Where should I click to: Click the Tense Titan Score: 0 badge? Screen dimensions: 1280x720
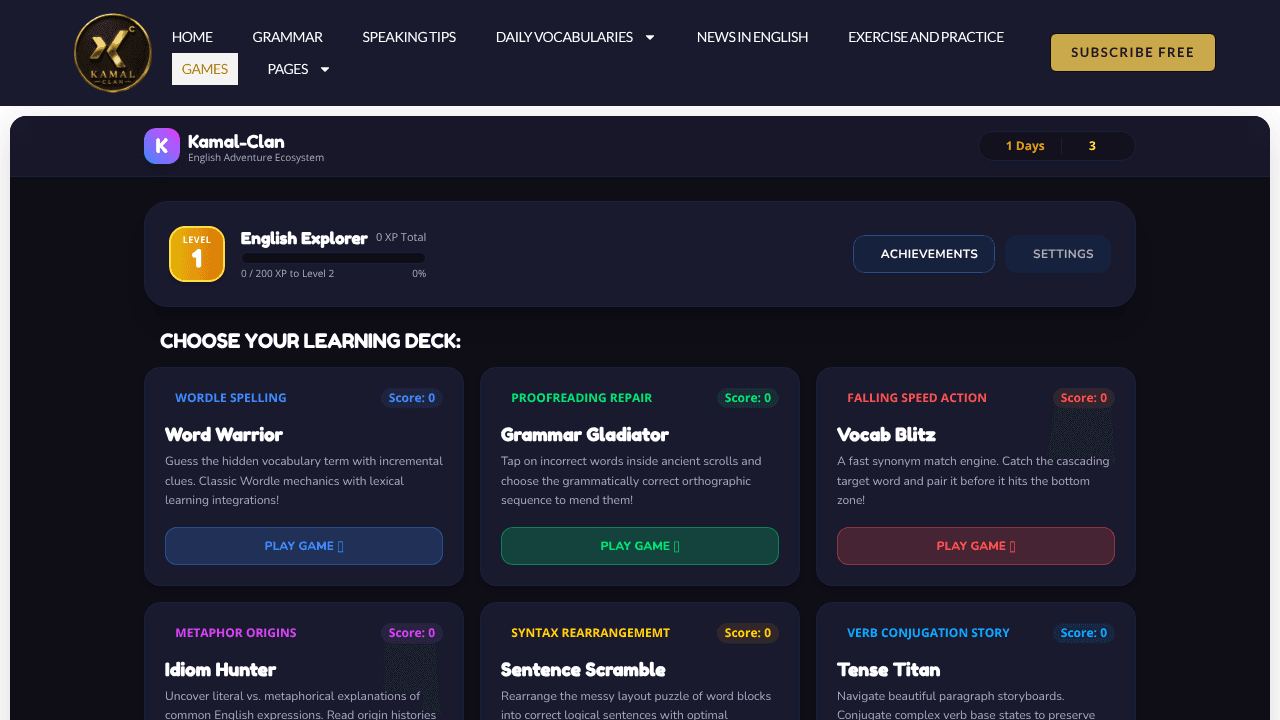click(1084, 633)
